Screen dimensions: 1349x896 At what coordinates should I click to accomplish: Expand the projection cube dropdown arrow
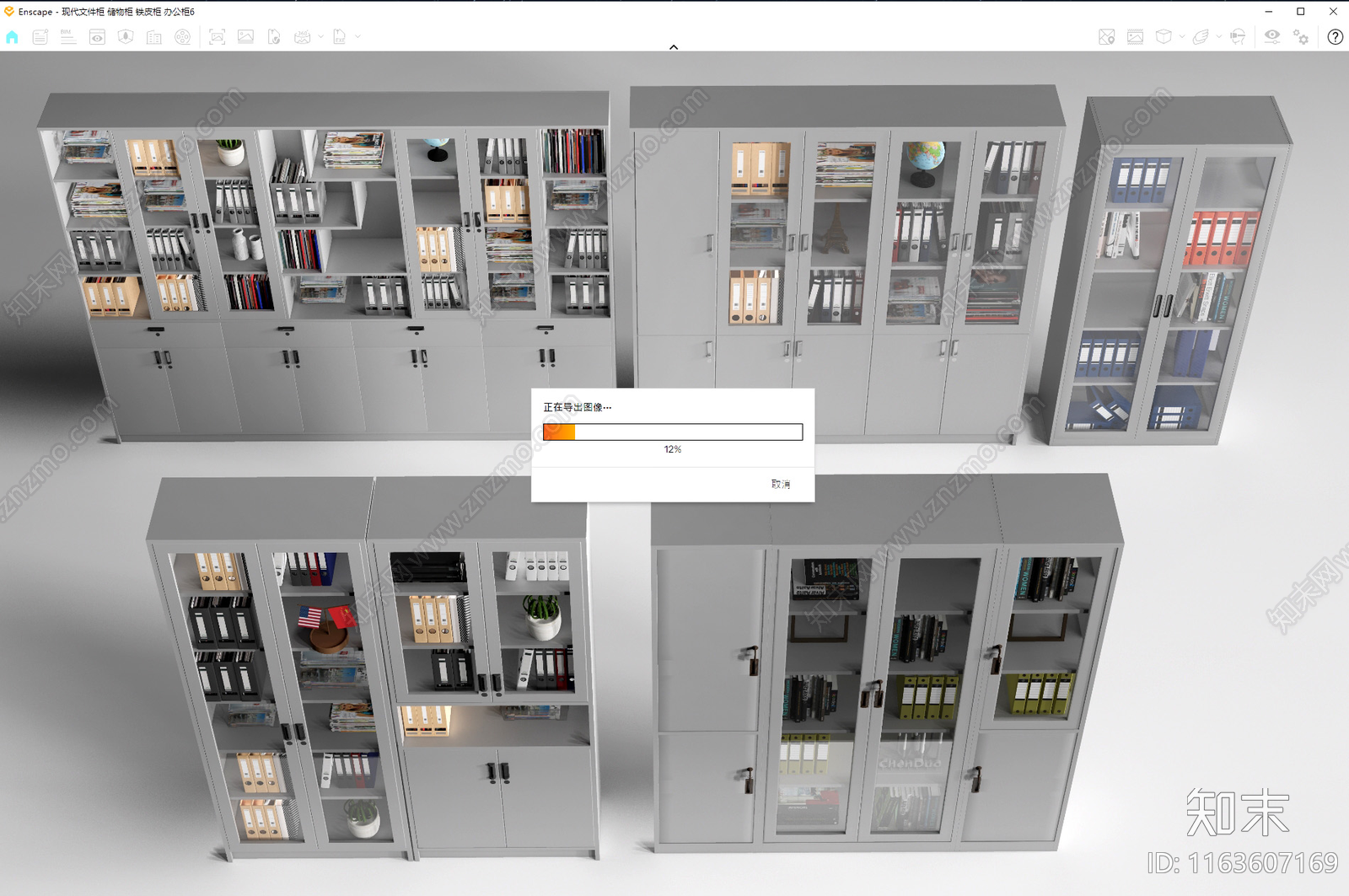click(1182, 37)
